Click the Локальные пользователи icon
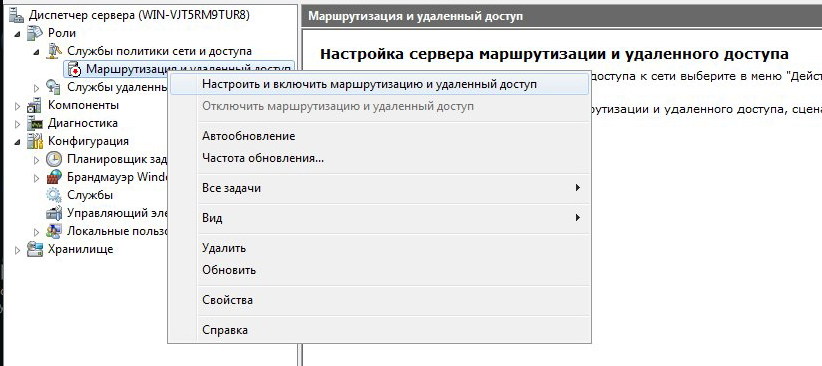 tap(55, 231)
